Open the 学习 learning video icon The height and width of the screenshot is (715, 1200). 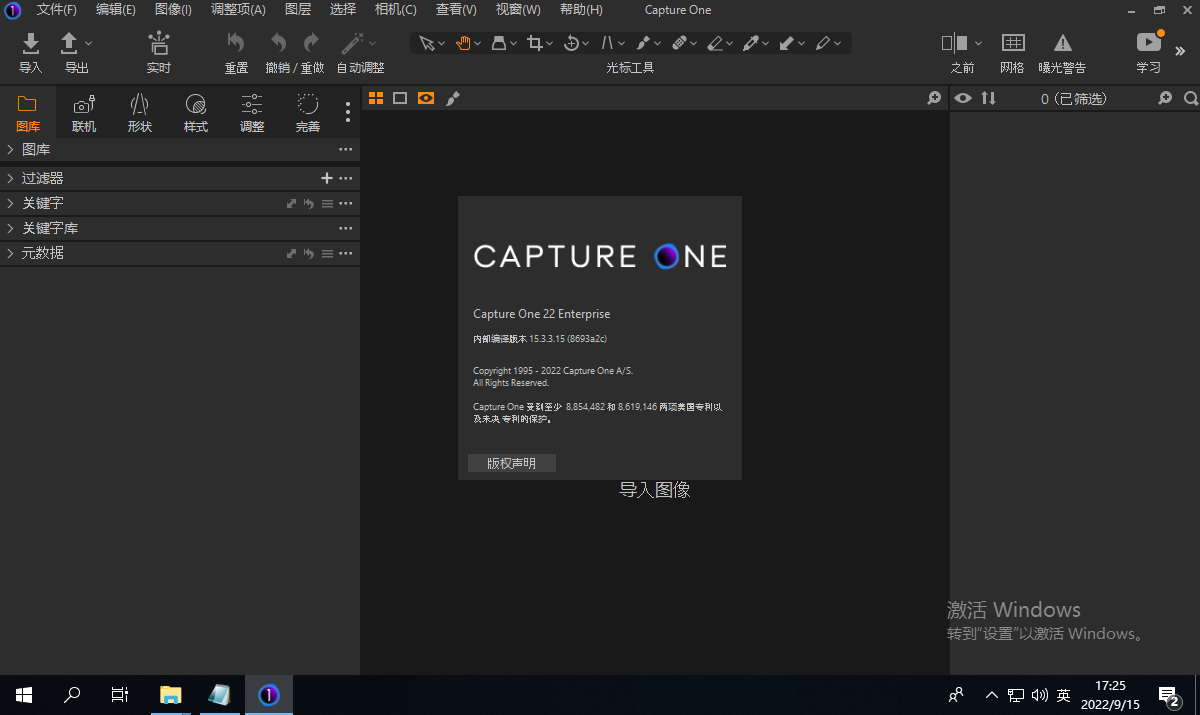pyautogui.click(x=1149, y=42)
